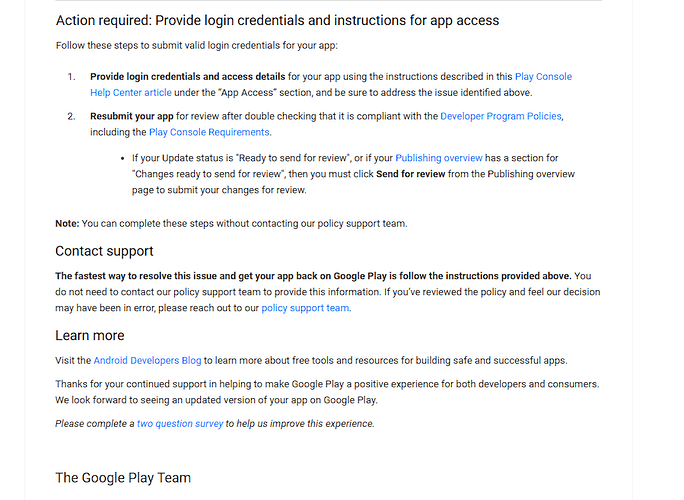The height and width of the screenshot is (500, 684).
Task: Visit the Android Developers Blog link
Action: point(148,360)
